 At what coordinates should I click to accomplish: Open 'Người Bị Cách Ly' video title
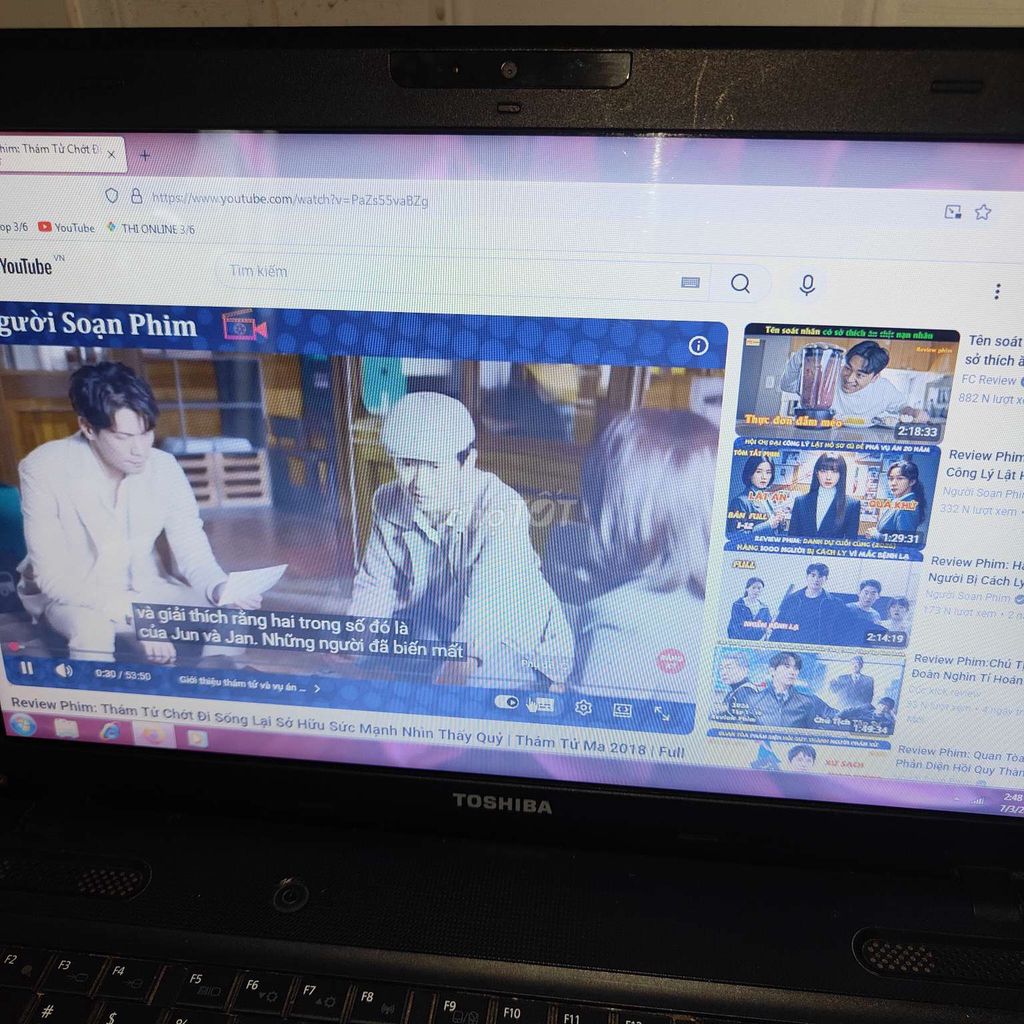tap(976, 571)
